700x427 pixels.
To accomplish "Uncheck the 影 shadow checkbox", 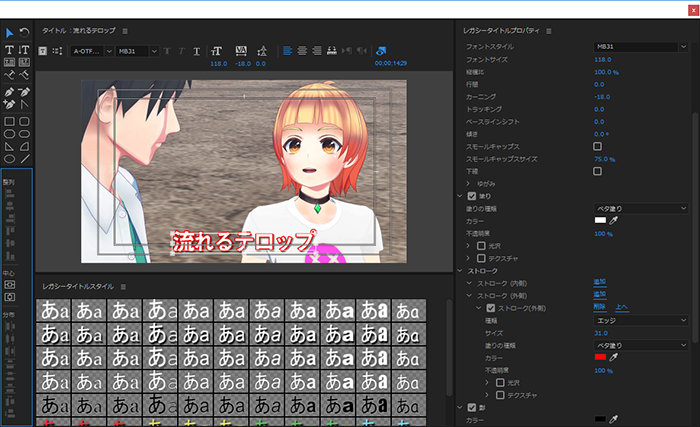I will coord(472,407).
